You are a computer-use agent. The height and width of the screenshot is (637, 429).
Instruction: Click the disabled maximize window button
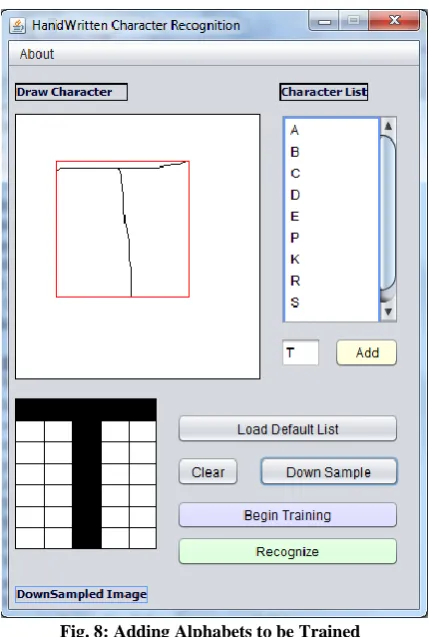click(x=354, y=21)
